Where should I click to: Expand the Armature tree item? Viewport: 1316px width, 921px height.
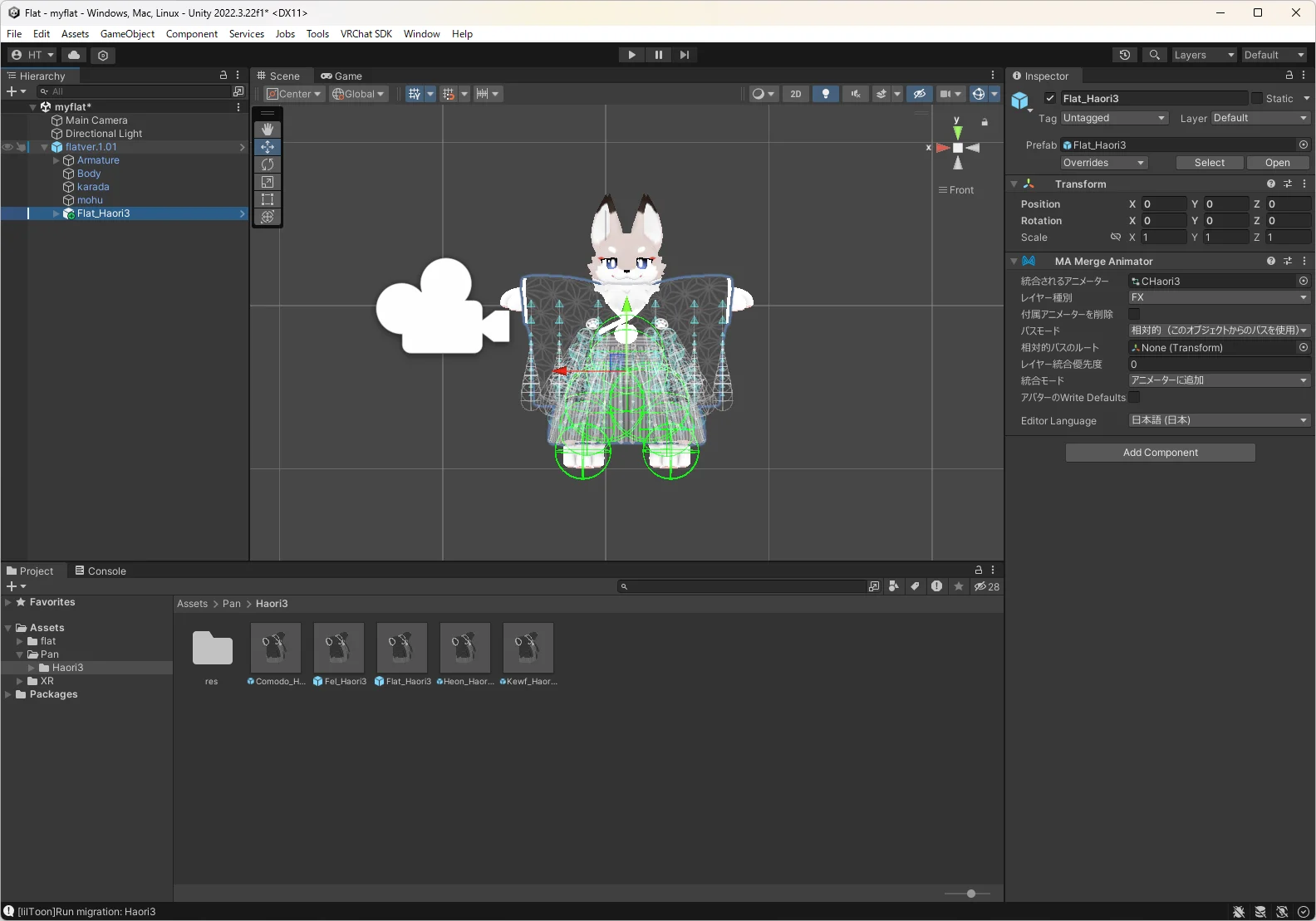pyautogui.click(x=56, y=160)
